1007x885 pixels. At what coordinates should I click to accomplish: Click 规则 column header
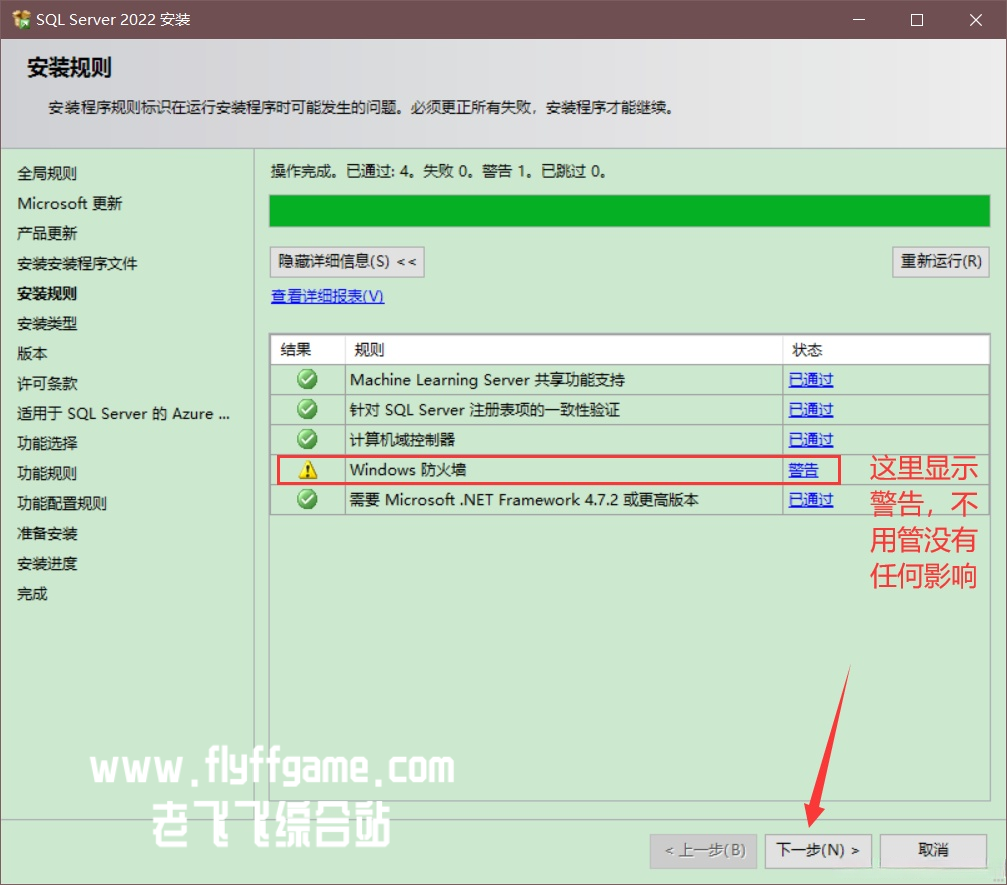(564, 349)
